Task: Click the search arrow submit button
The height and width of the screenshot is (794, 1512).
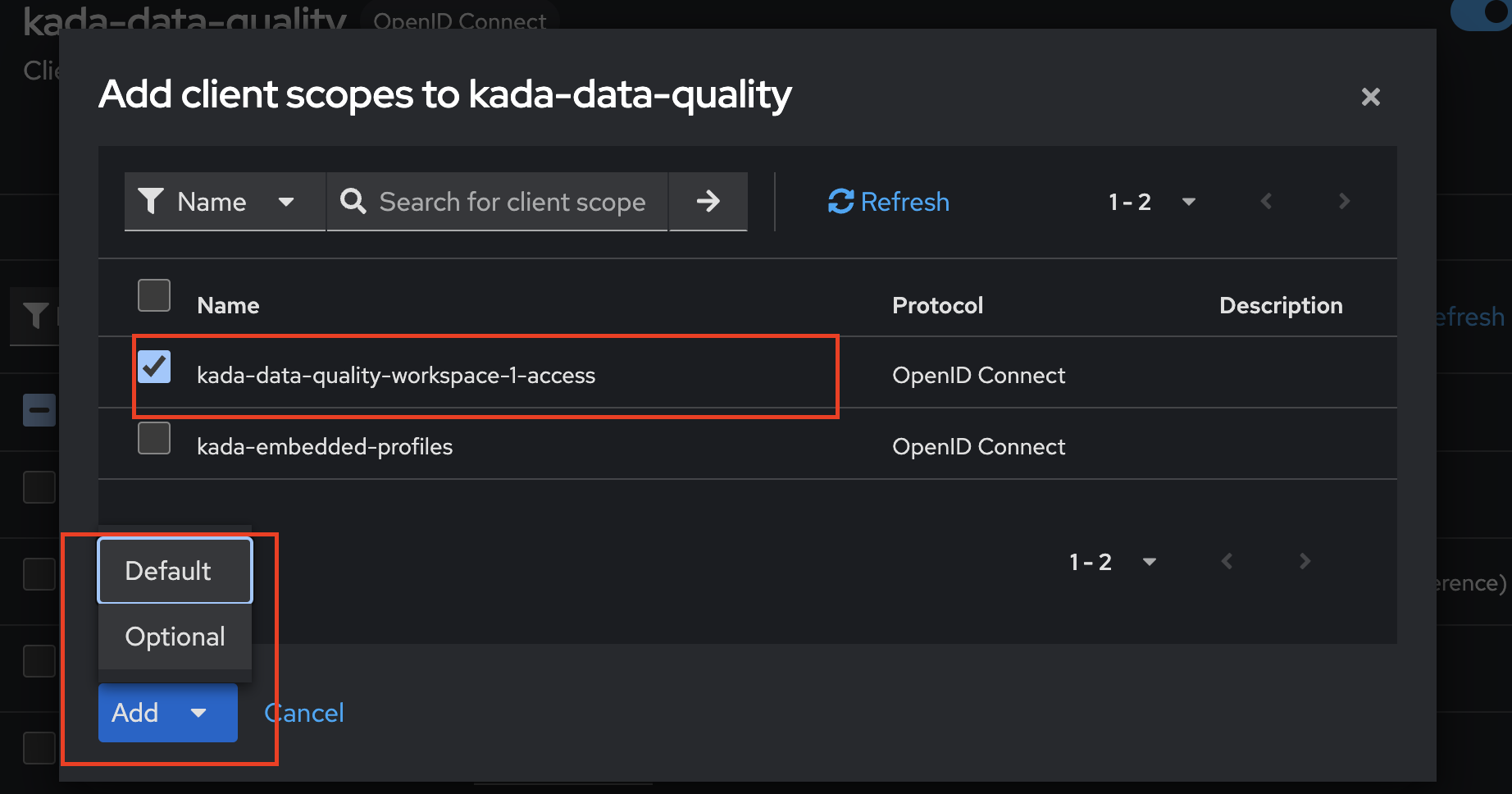Action: (708, 201)
